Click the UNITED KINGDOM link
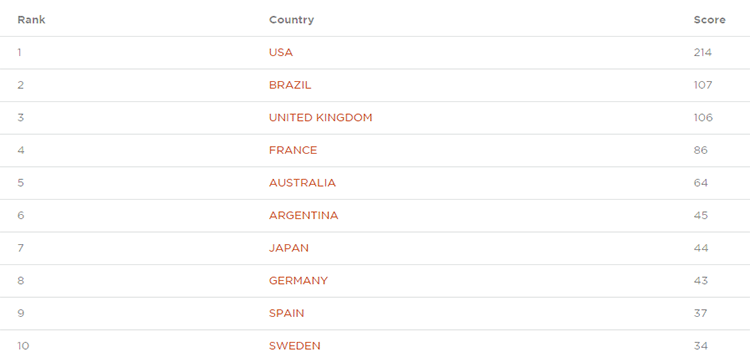The image size is (750, 360). click(320, 118)
